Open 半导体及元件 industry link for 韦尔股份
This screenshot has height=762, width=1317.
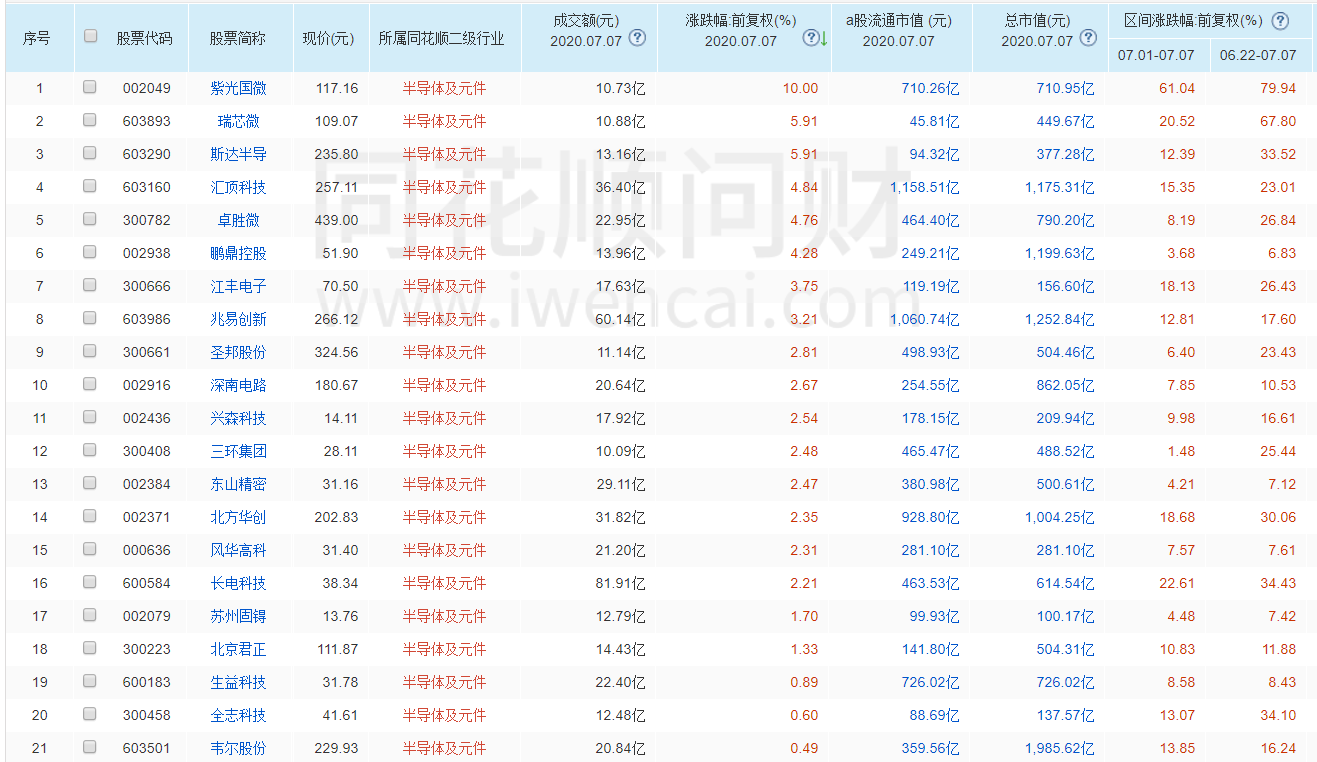(445, 748)
